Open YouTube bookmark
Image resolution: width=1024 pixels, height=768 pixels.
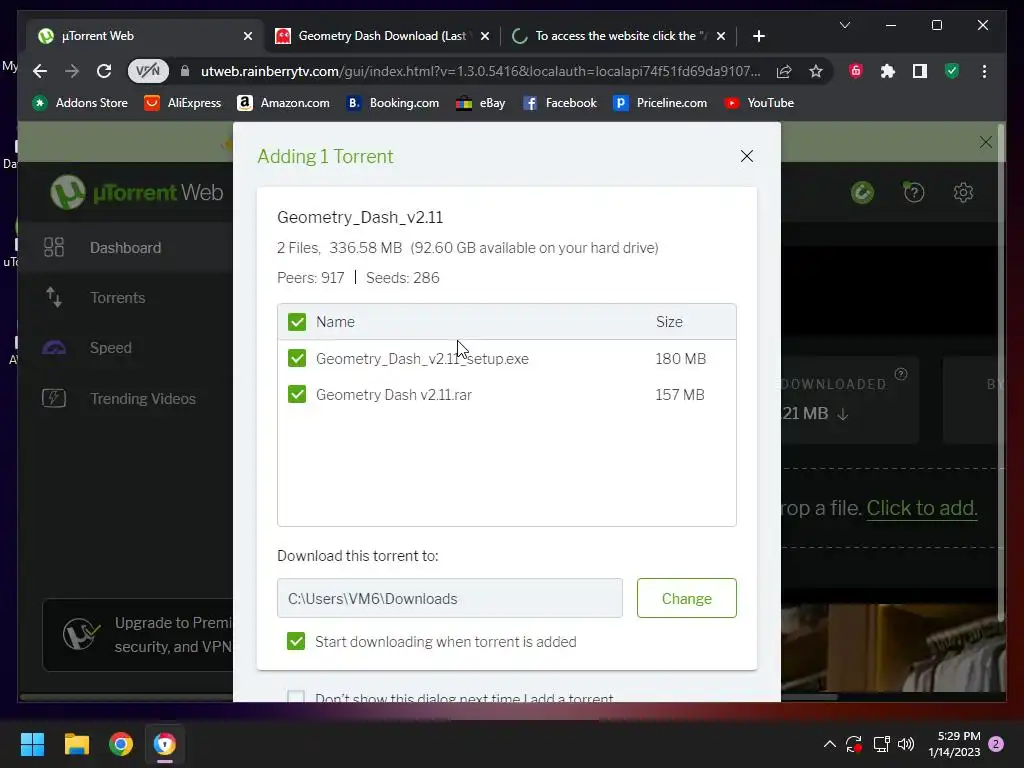pyautogui.click(x=759, y=103)
